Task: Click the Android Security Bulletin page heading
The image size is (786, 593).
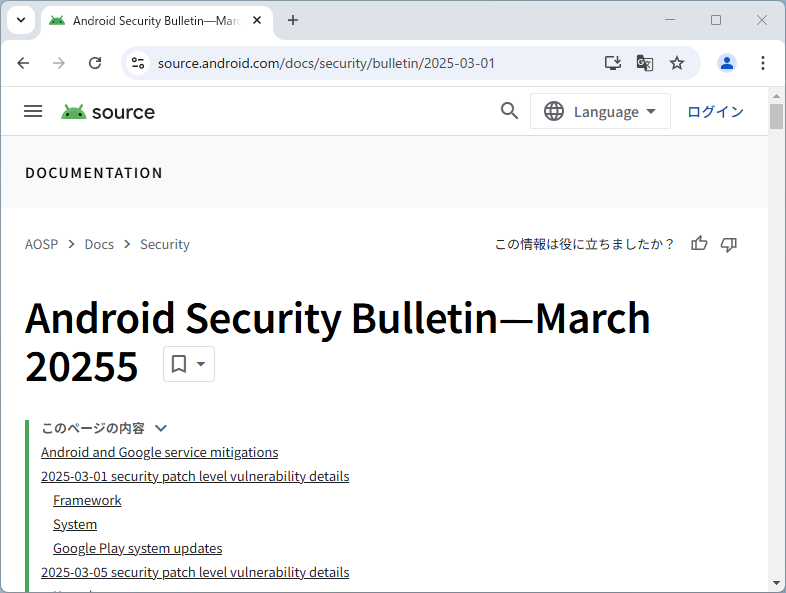Action: coord(337,342)
